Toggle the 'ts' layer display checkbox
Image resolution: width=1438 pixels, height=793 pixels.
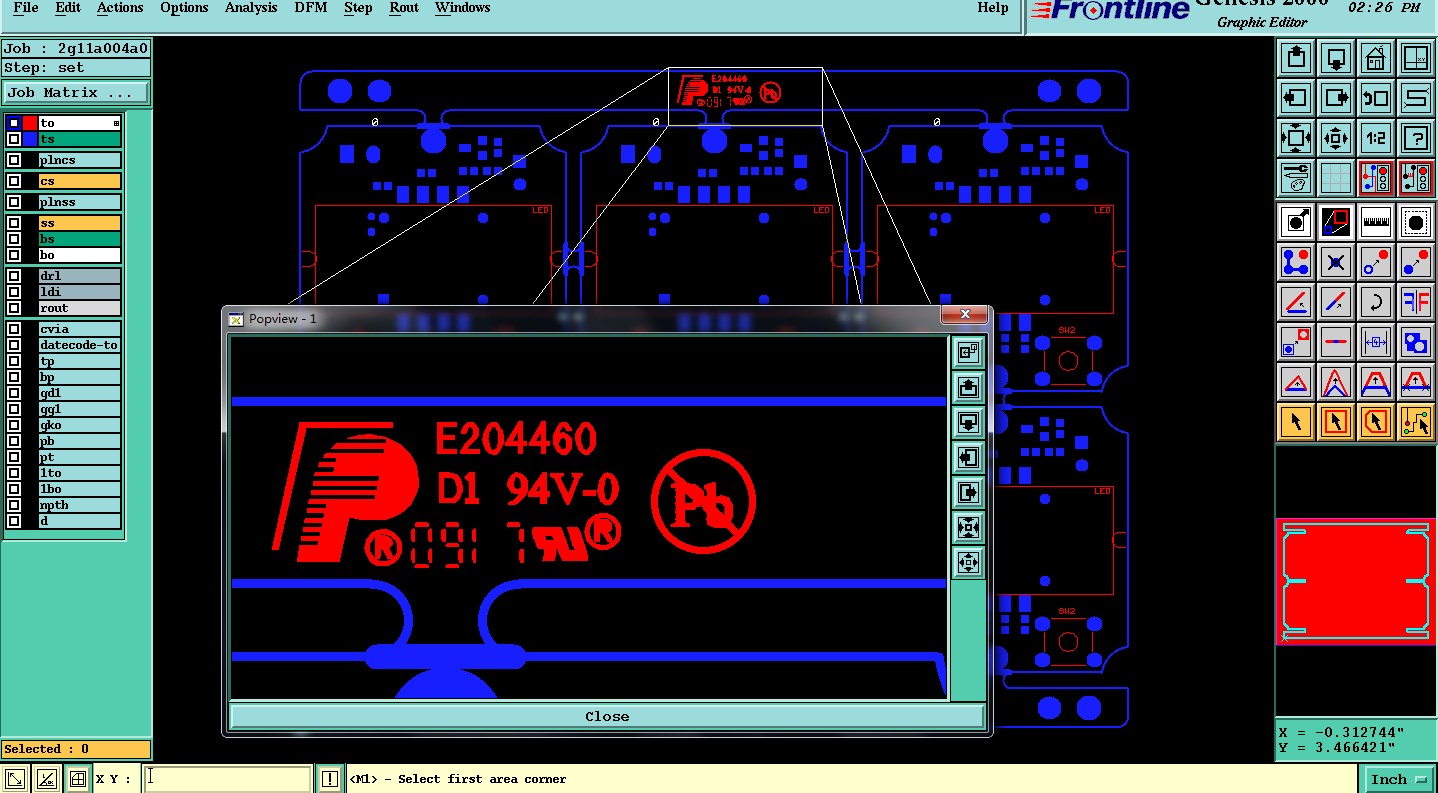point(14,139)
